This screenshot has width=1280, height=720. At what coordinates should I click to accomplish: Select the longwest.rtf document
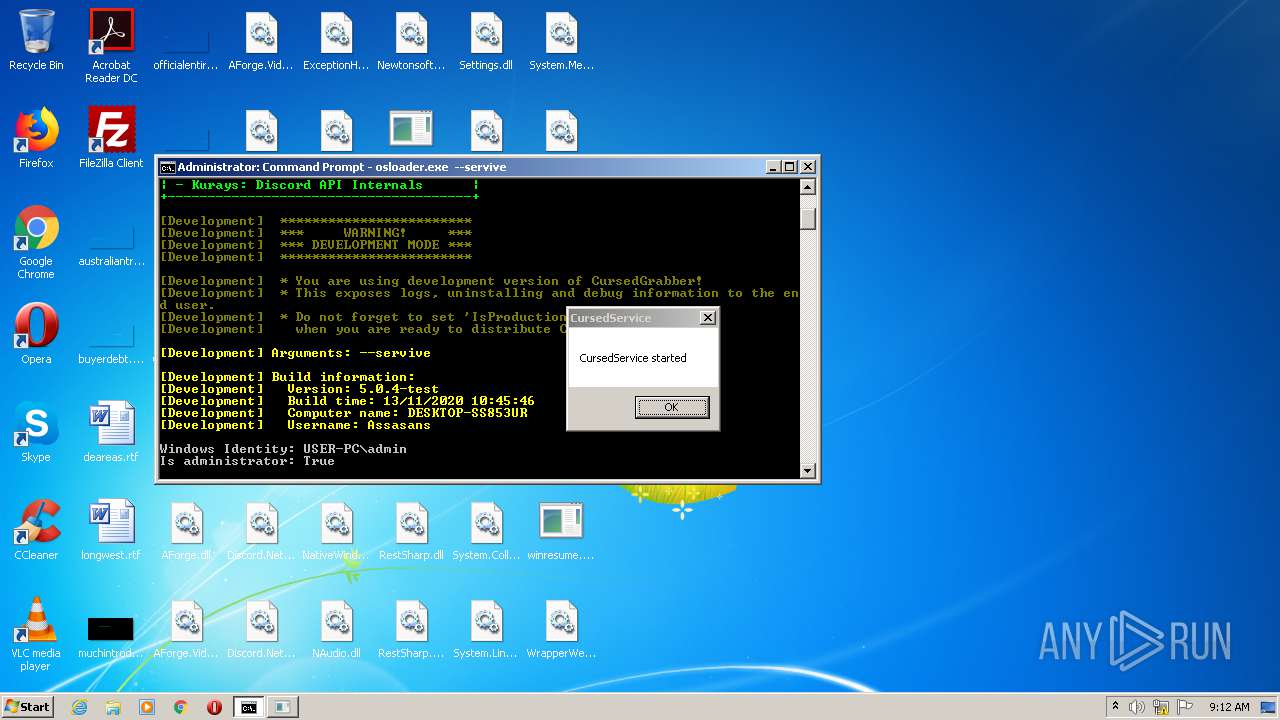pos(111,530)
